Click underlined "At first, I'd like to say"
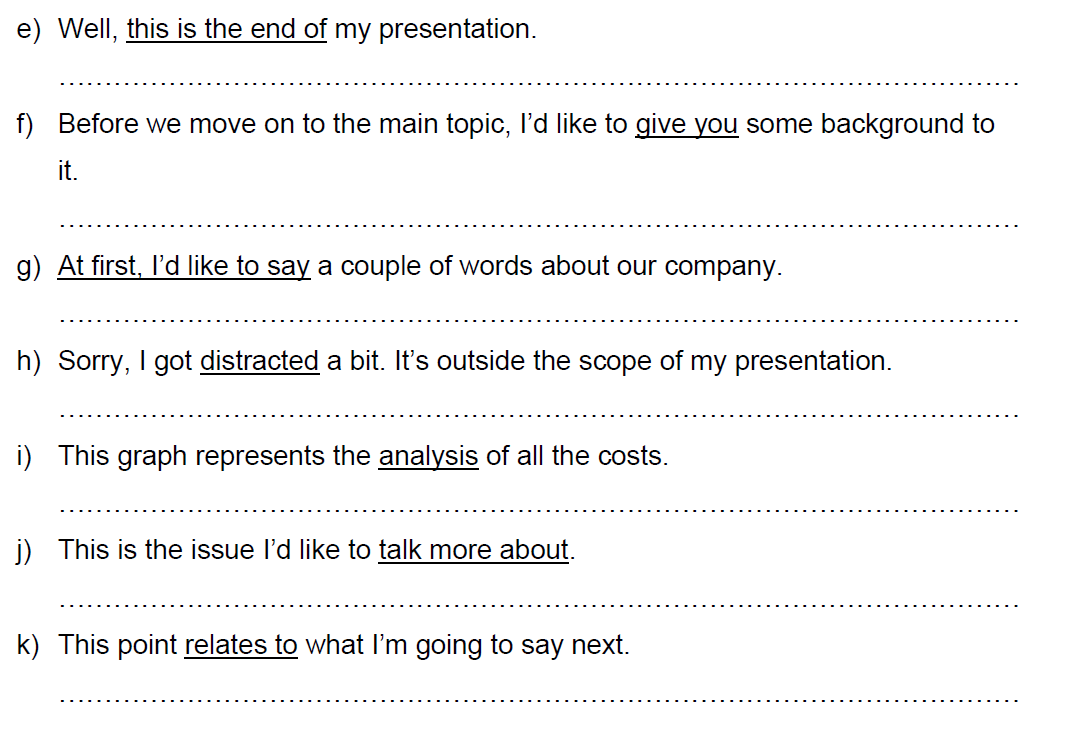The width and height of the screenshot is (1092, 731). [184, 267]
